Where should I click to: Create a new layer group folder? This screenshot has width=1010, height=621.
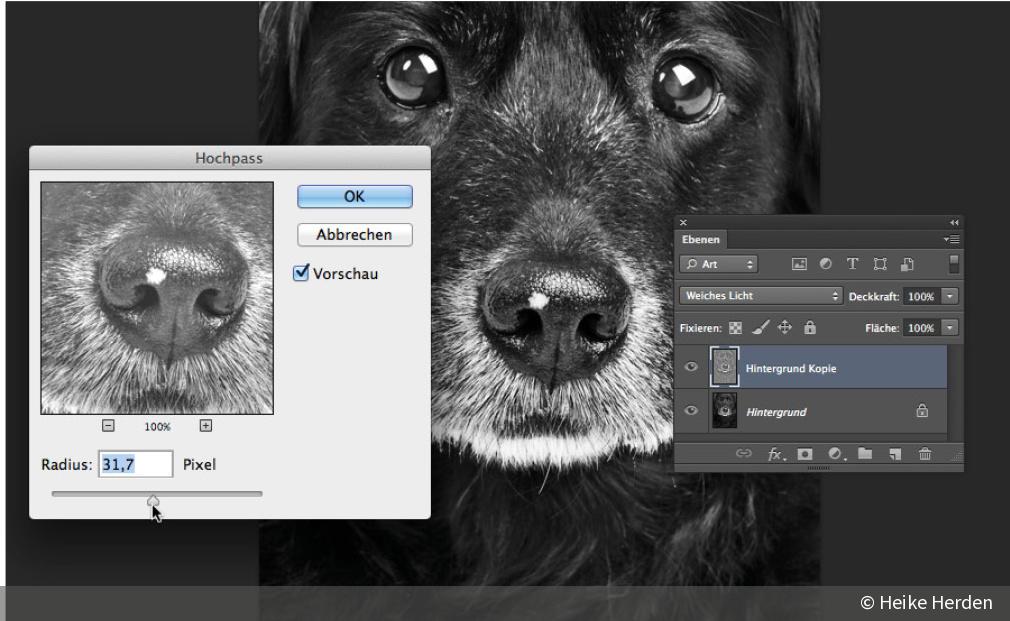point(865,454)
